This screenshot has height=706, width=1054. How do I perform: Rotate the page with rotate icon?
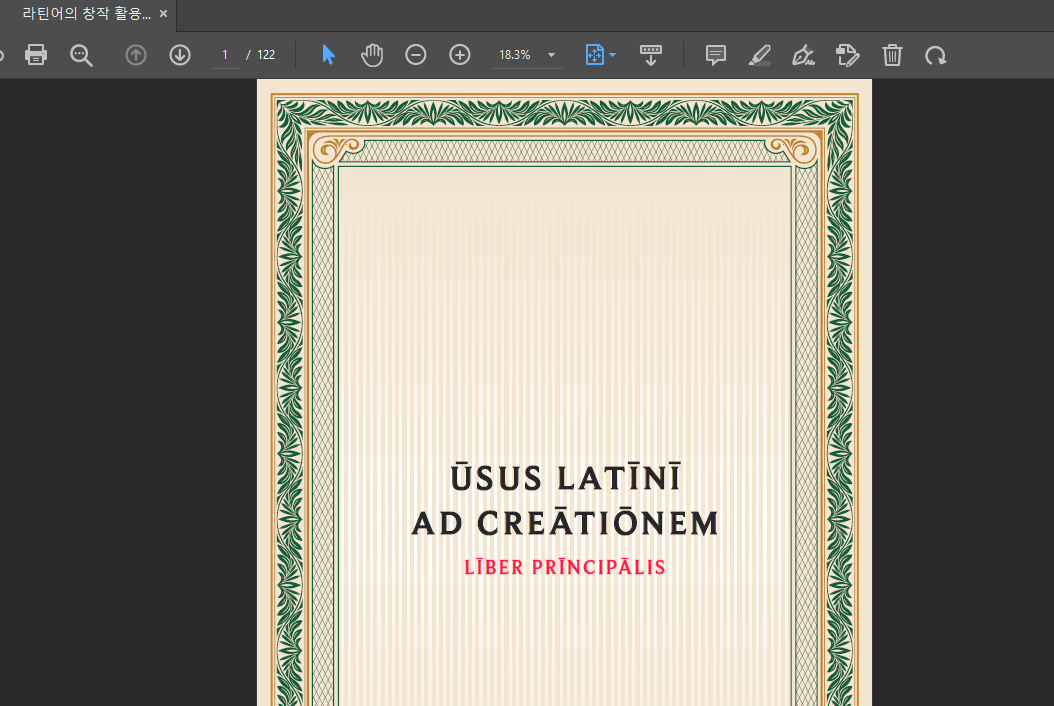point(936,55)
